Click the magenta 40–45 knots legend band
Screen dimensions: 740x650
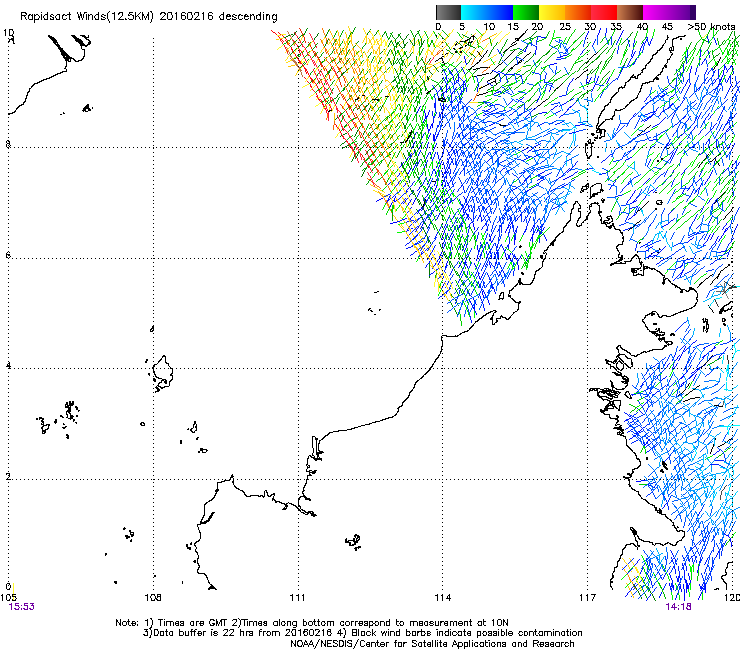(656, 12)
